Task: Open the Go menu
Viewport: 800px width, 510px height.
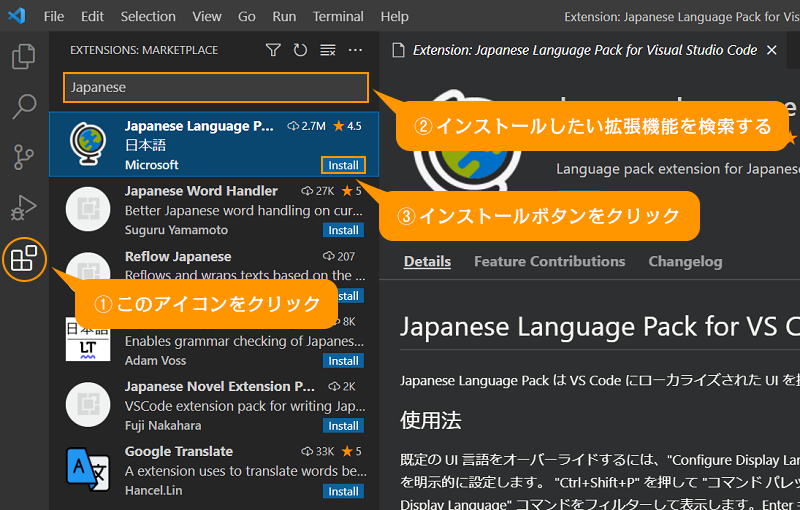Action: (246, 16)
